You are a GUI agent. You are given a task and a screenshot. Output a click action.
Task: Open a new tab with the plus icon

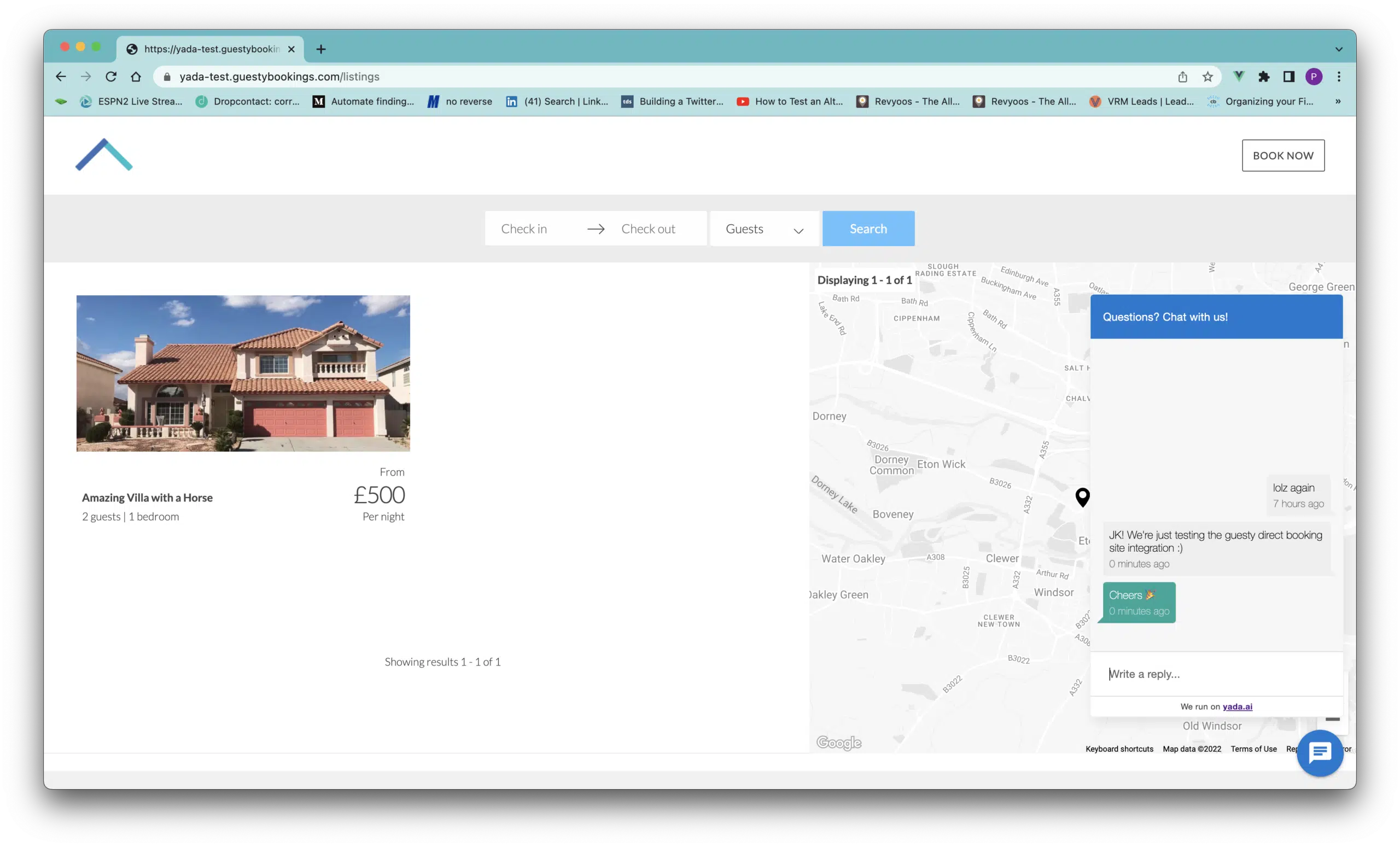tap(321, 49)
